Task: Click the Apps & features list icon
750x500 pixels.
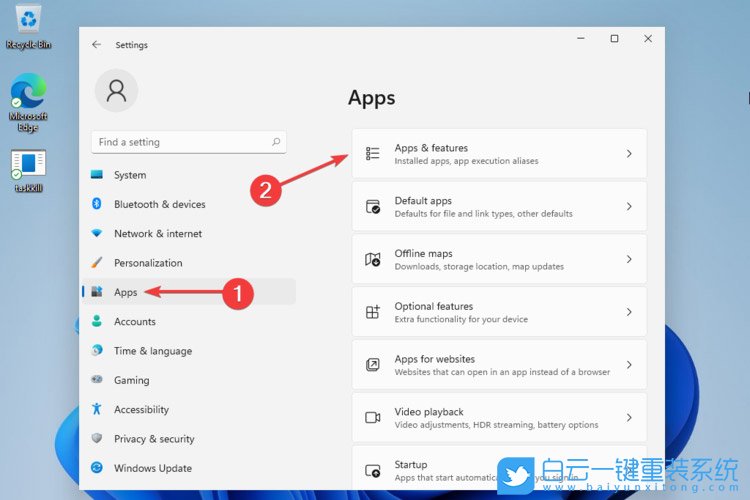Action: click(x=373, y=154)
